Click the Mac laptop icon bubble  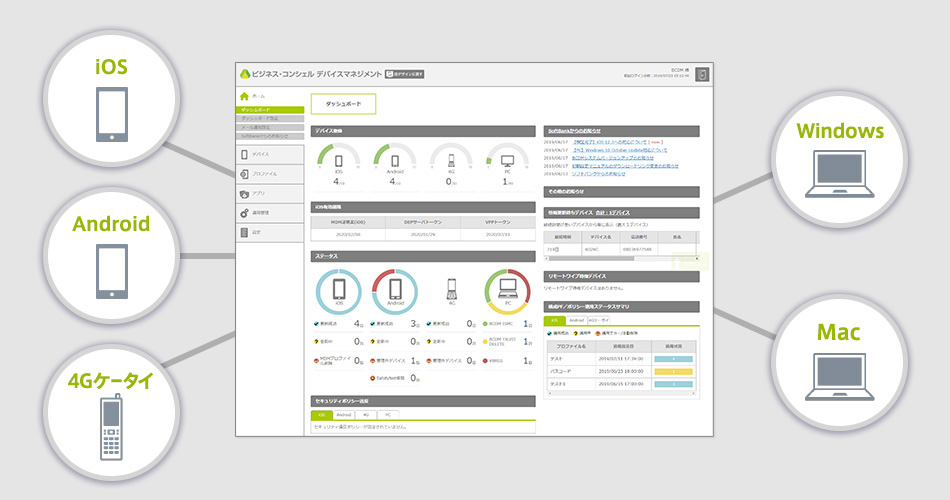840,362
